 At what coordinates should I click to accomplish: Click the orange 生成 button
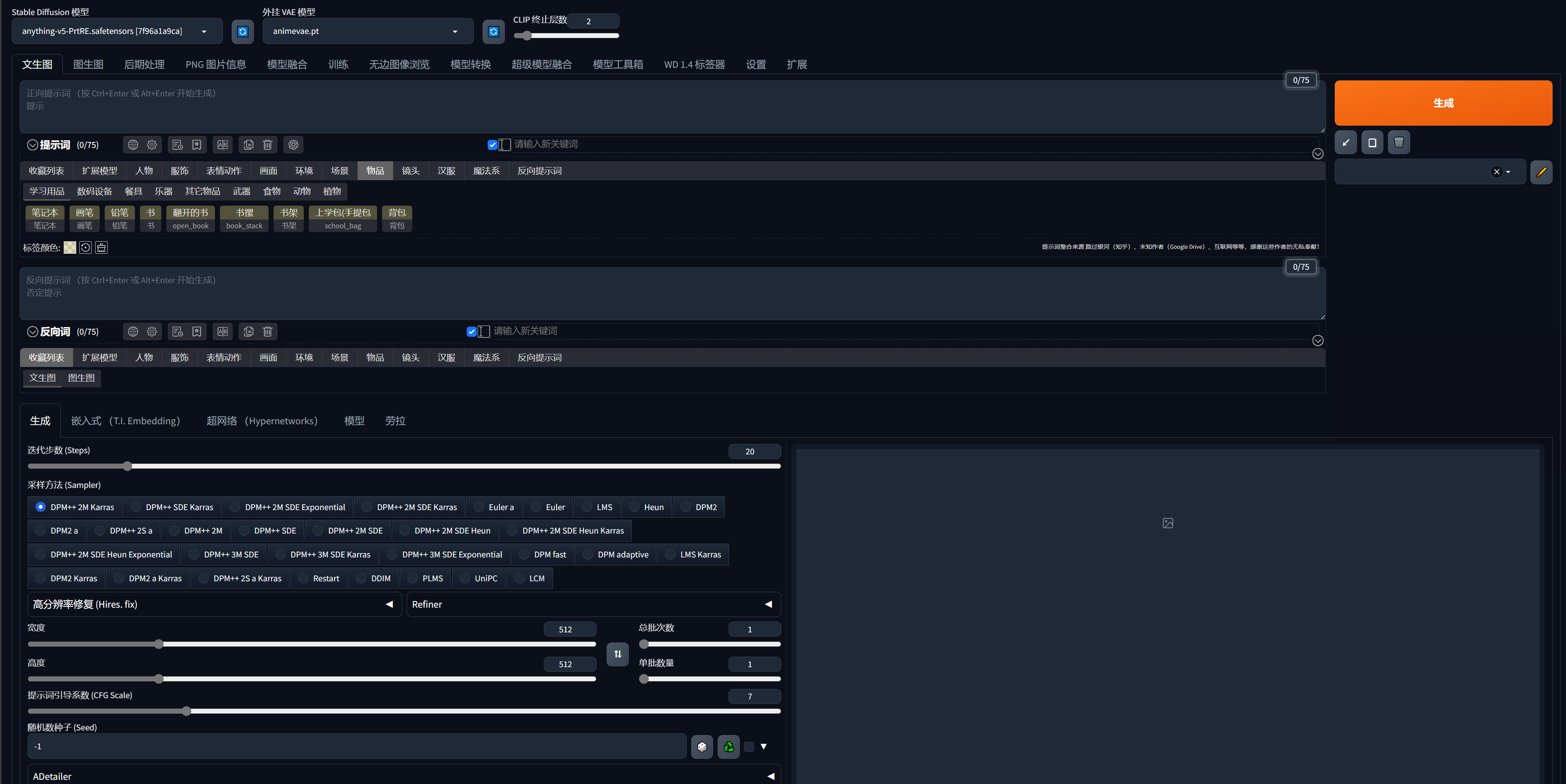tap(1442, 103)
